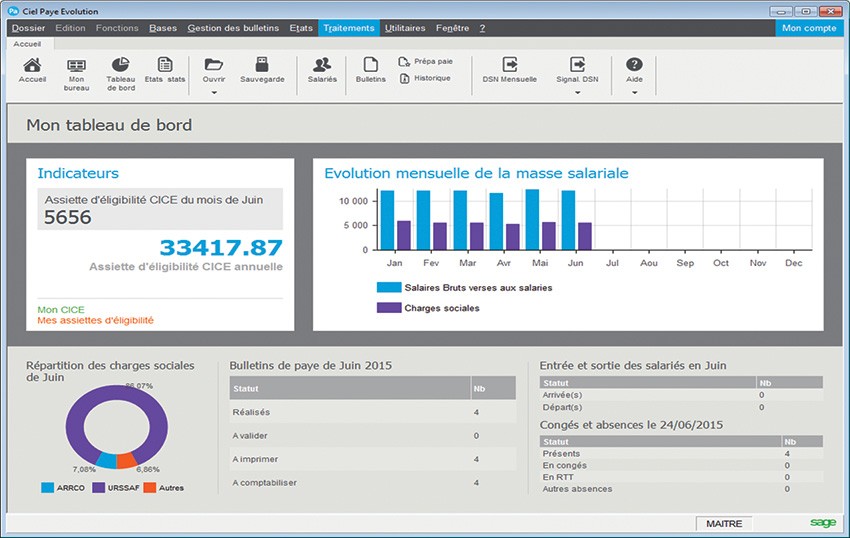850x538 pixels.
Task: Click the Sauvegarde backup icon
Action: 262,65
